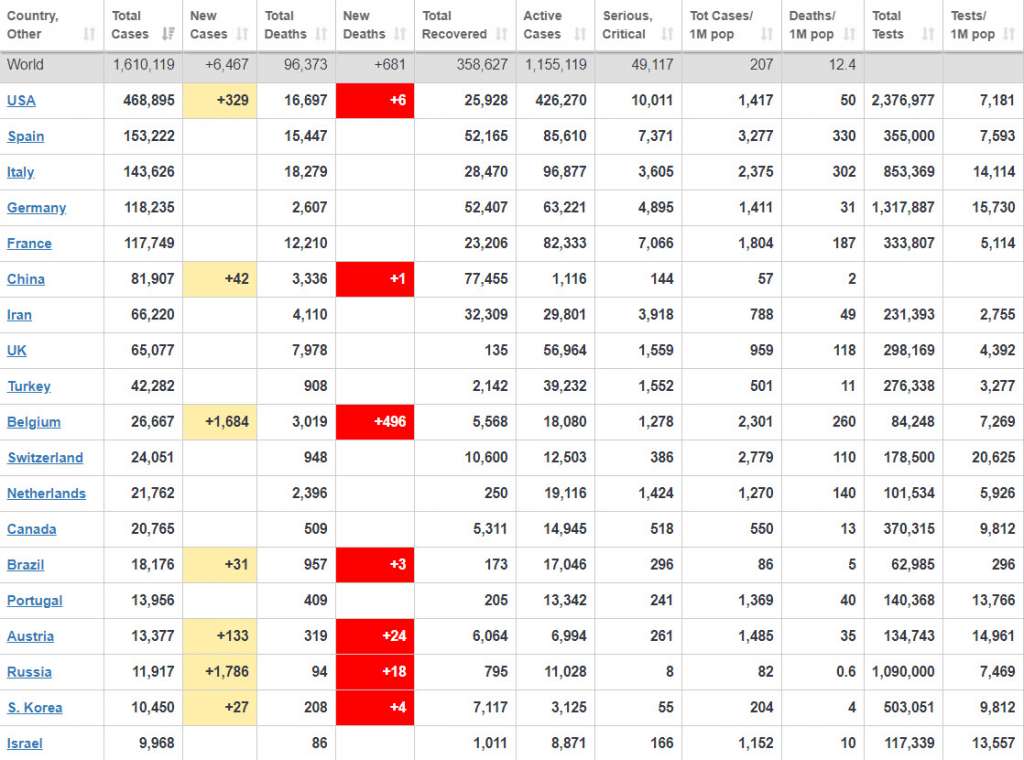Select Italy total deaths 18,279

[306, 172]
